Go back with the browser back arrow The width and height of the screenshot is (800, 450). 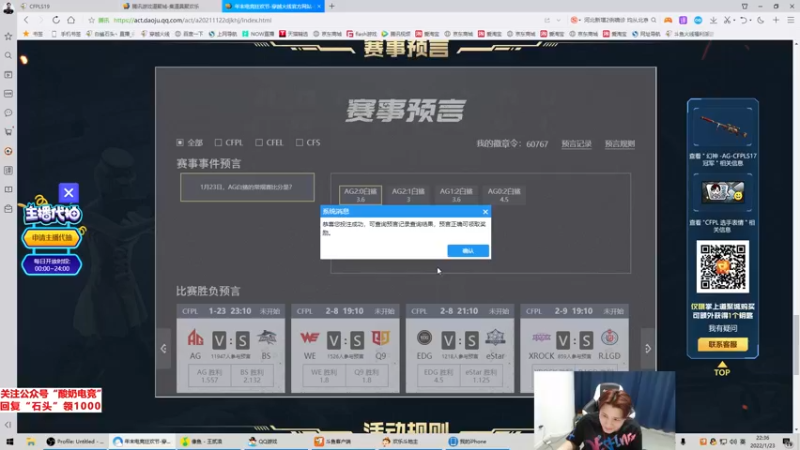click(26, 20)
